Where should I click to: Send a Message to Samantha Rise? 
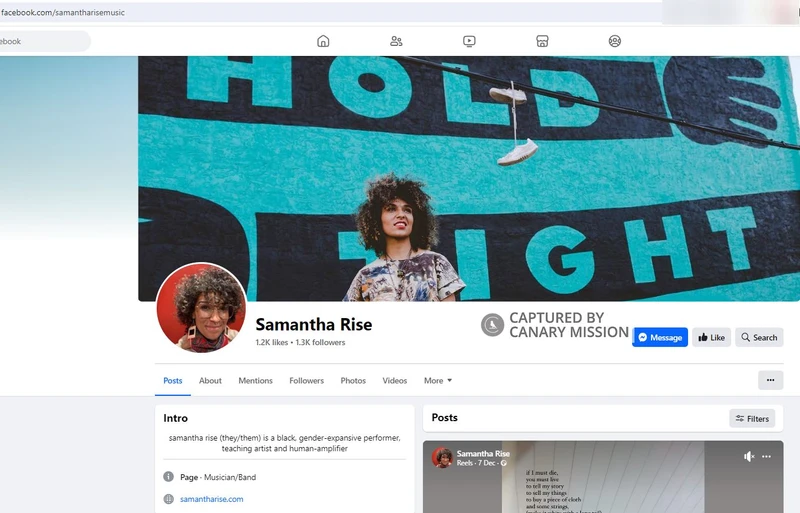click(x=660, y=337)
